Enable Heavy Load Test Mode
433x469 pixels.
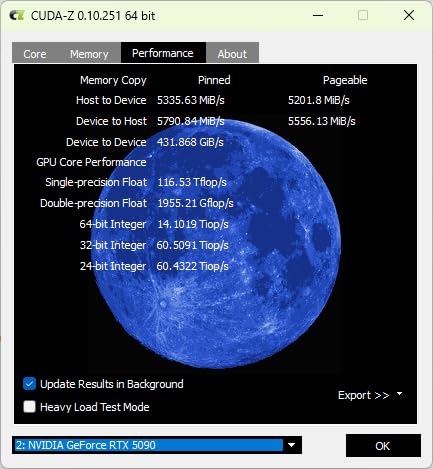(x=29, y=407)
